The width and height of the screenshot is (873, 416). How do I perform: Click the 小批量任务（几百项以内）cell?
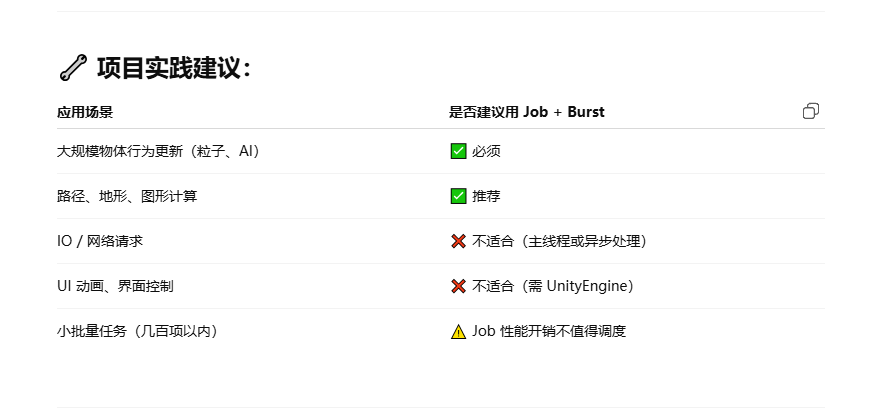click(x=137, y=331)
